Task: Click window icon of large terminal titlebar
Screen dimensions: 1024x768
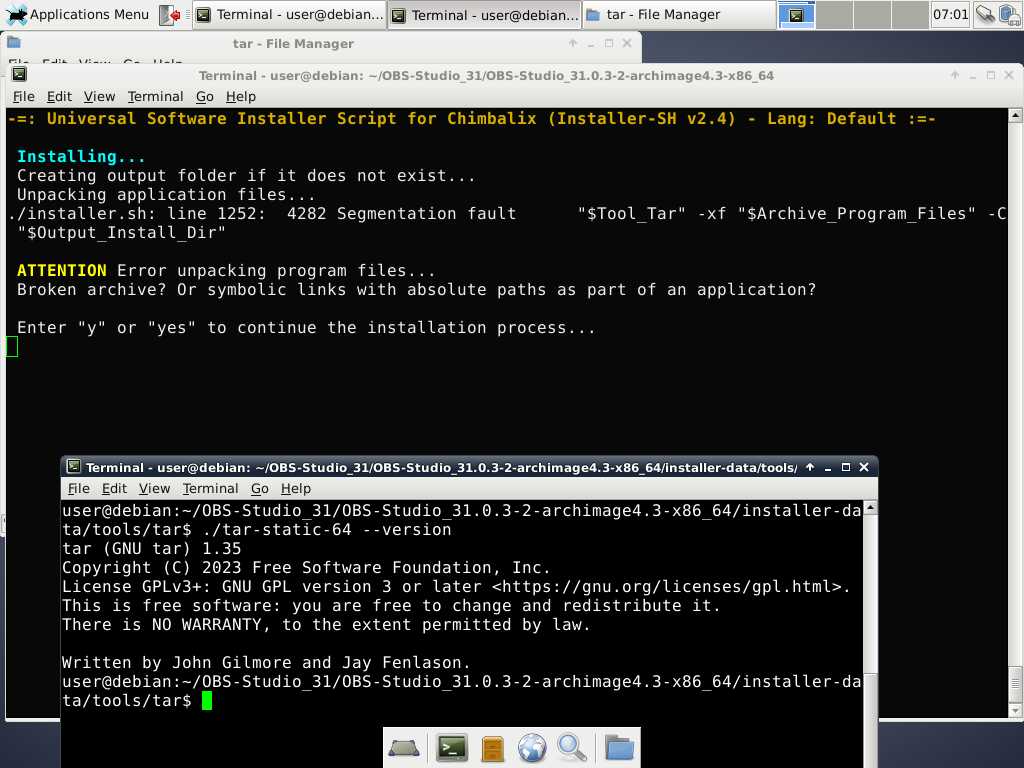Action: 19,74
